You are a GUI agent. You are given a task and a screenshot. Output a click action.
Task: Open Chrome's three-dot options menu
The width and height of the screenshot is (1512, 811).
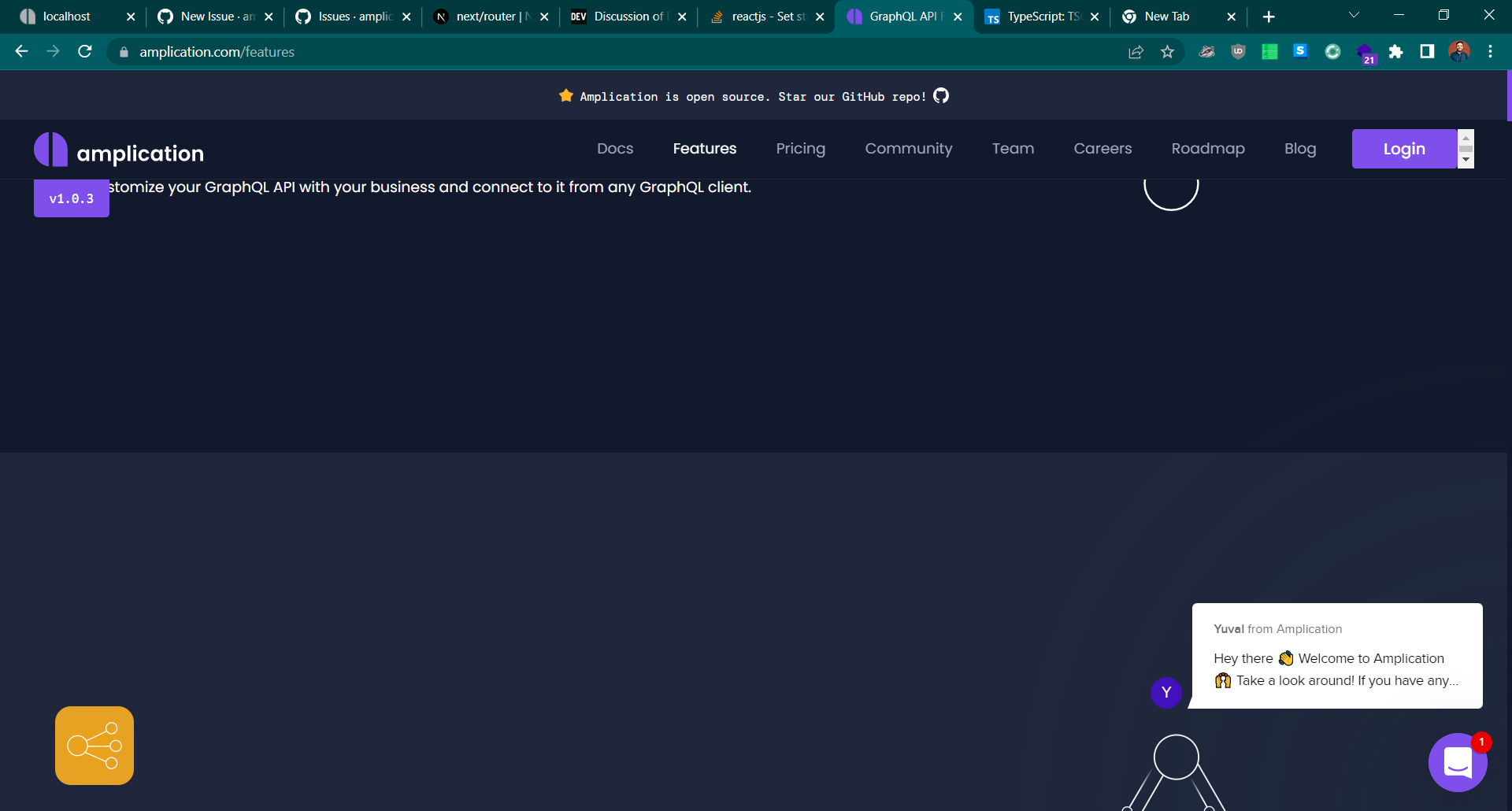point(1490,52)
